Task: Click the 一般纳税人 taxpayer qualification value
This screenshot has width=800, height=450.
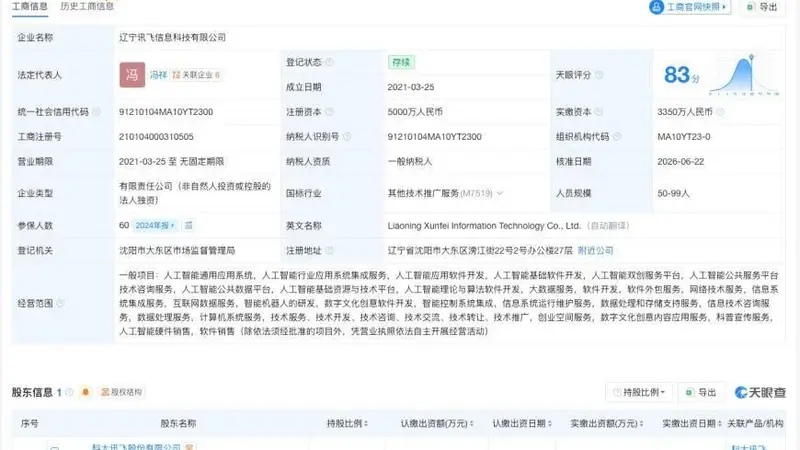Action: pos(410,162)
